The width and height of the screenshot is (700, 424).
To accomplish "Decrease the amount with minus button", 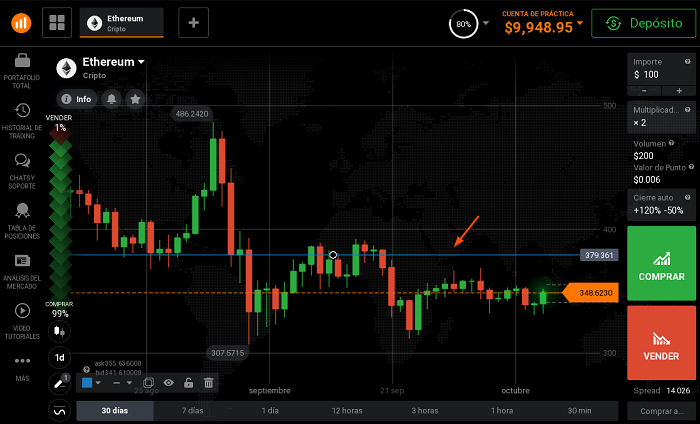I will pos(644,91).
